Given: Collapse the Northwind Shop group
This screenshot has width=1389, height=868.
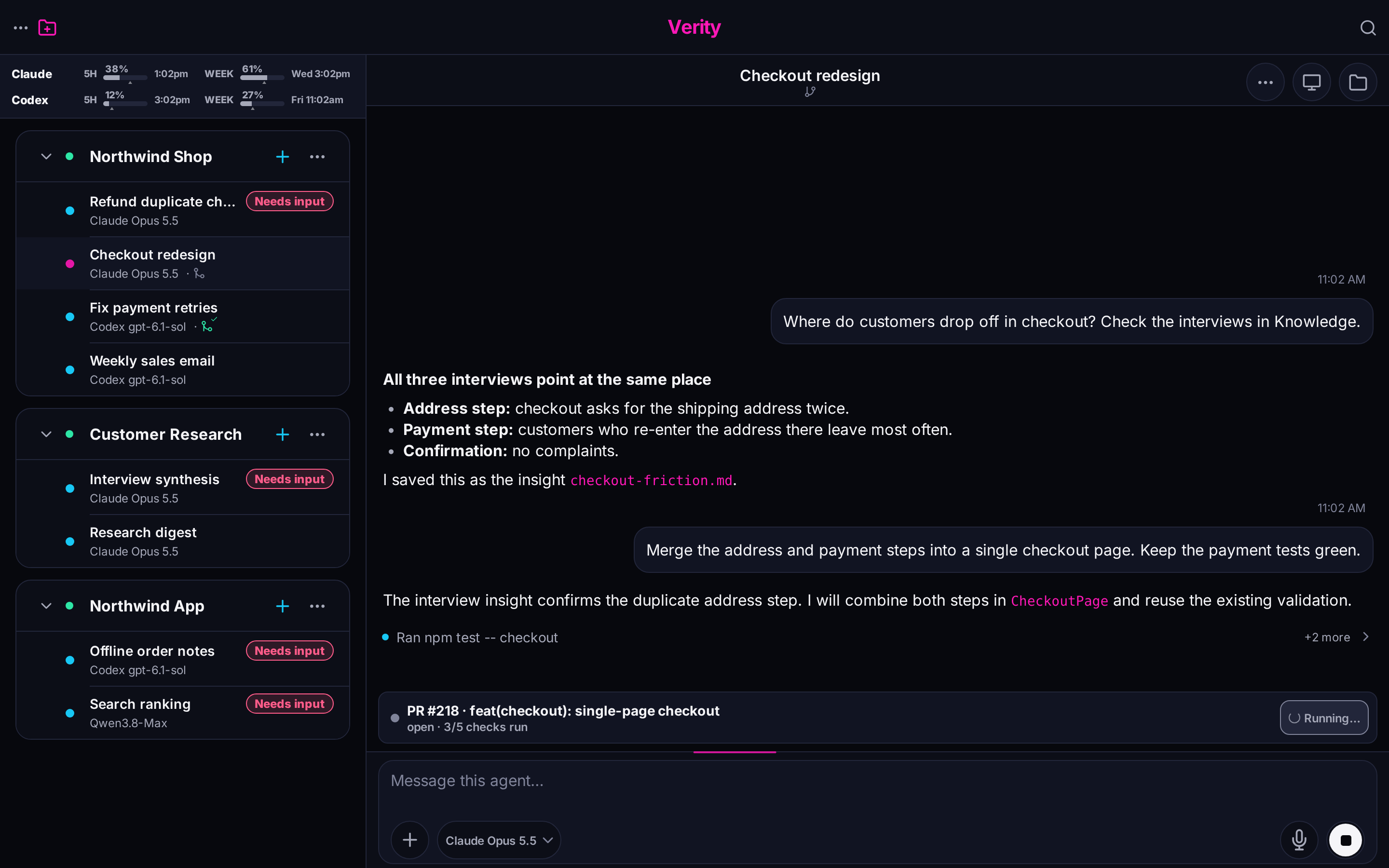Looking at the screenshot, I should (x=46, y=157).
